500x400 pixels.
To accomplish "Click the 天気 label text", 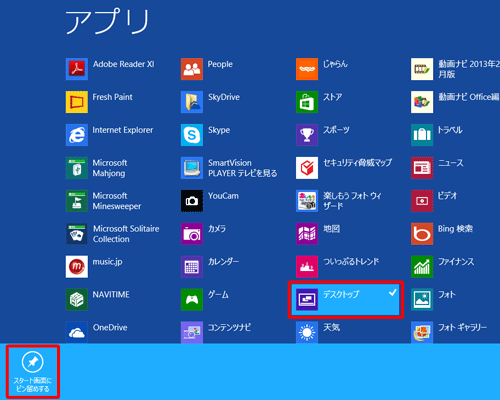I will tap(331, 328).
